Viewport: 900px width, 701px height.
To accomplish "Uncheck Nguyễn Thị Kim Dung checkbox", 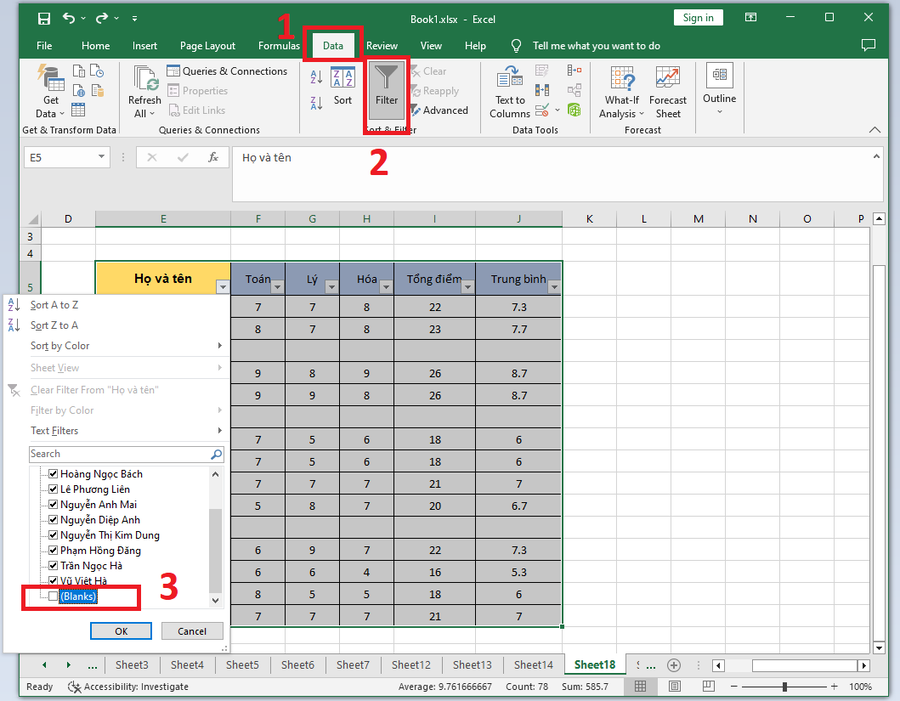I will [x=53, y=535].
